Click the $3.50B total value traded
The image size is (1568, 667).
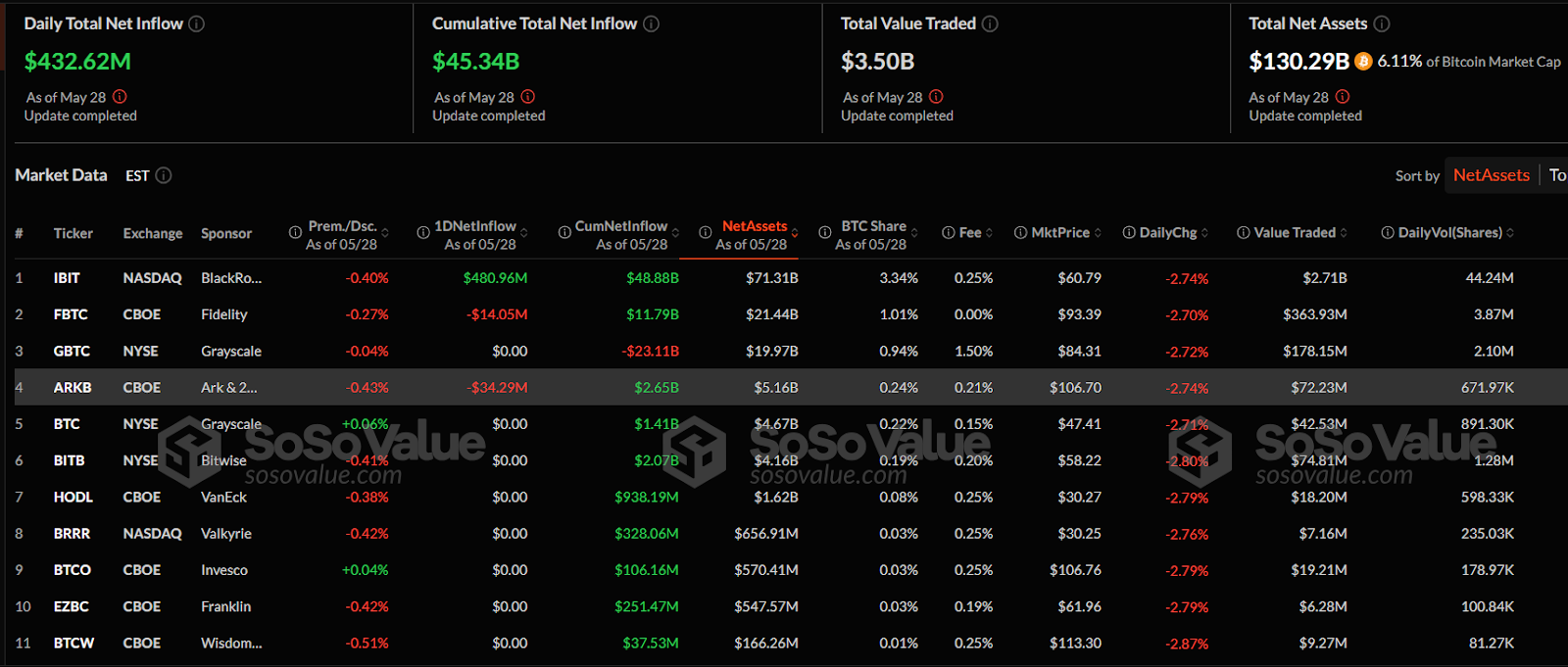tap(878, 62)
